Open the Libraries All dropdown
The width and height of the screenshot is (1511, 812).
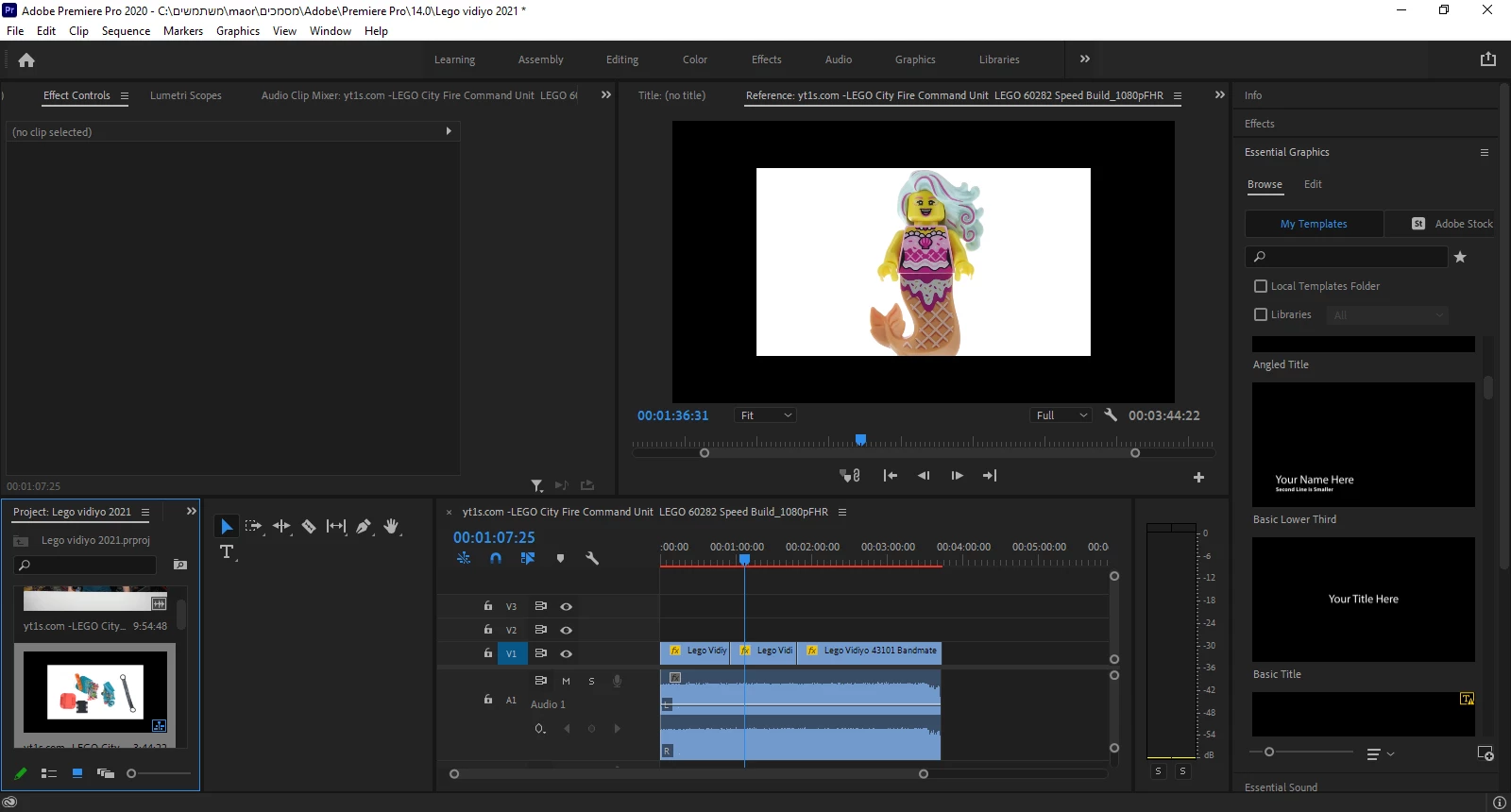(x=1387, y=315)
